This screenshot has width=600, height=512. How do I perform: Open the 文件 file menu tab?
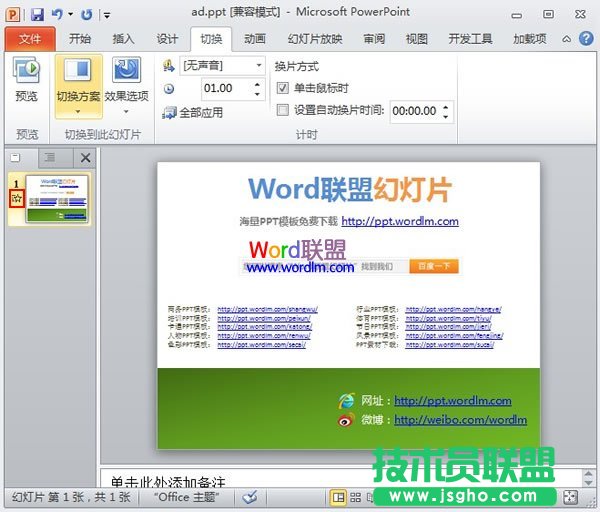(30, 39)
